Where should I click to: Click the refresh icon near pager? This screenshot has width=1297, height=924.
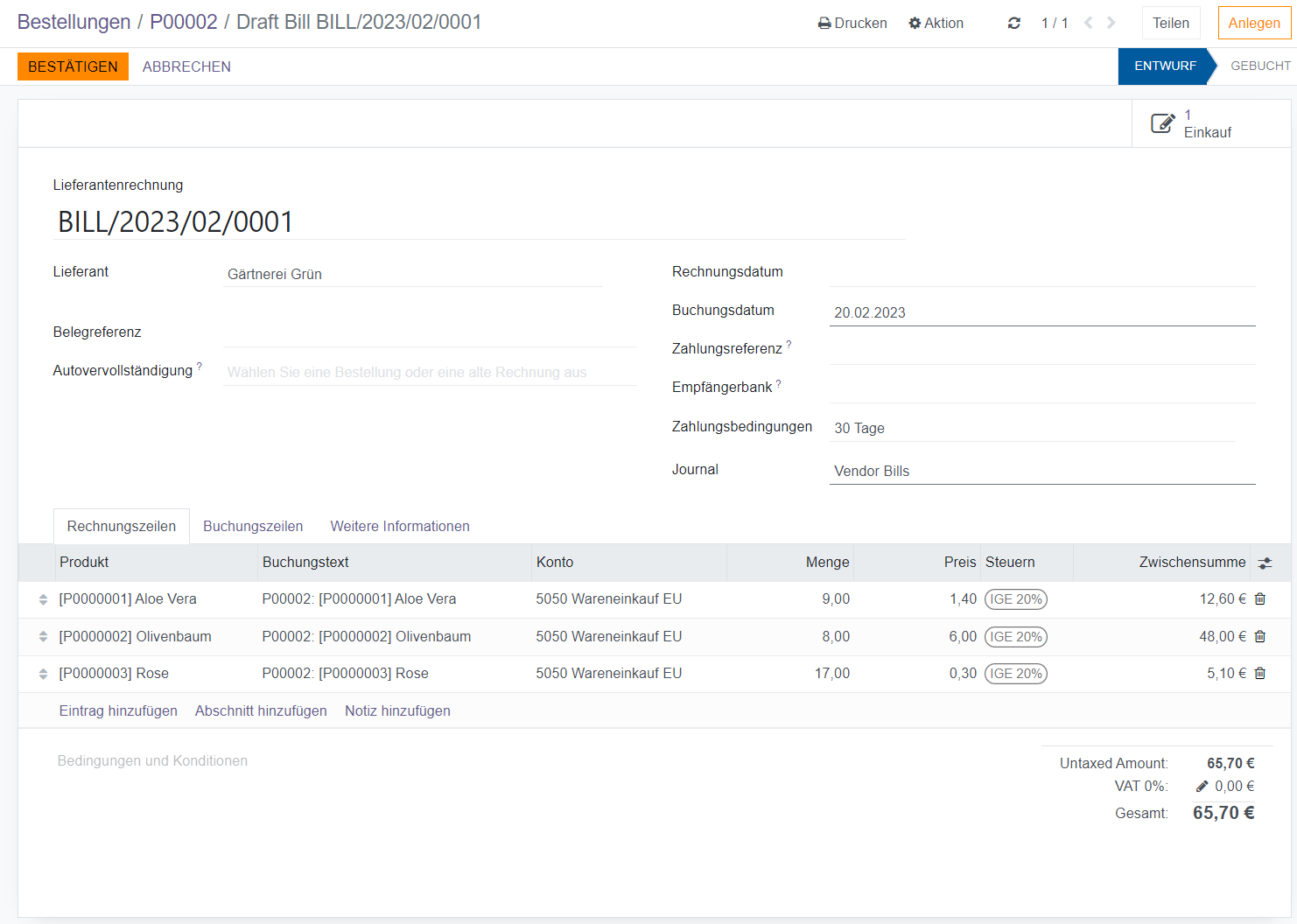[1013, 24]
